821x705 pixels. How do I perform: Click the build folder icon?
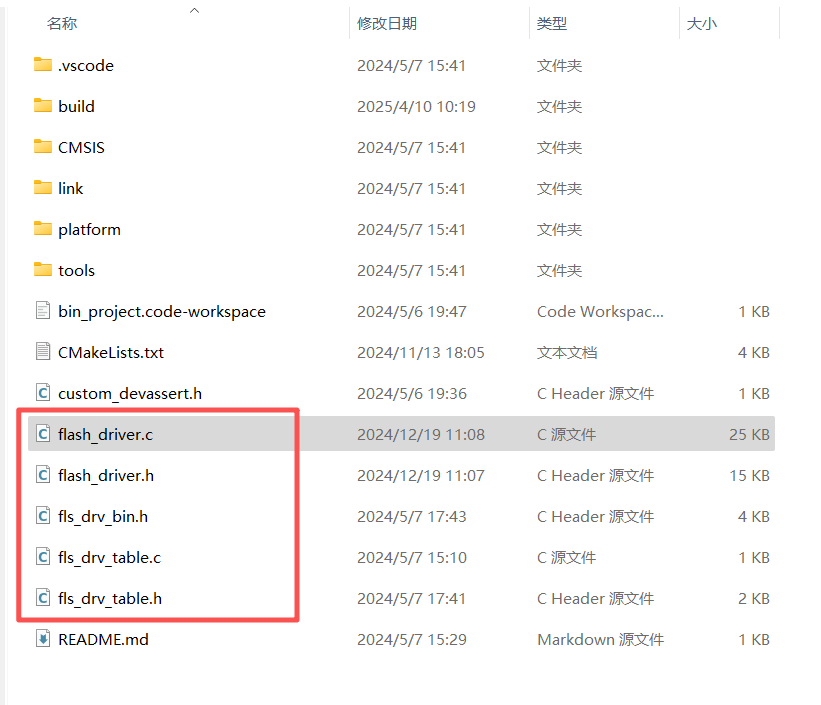41,106
